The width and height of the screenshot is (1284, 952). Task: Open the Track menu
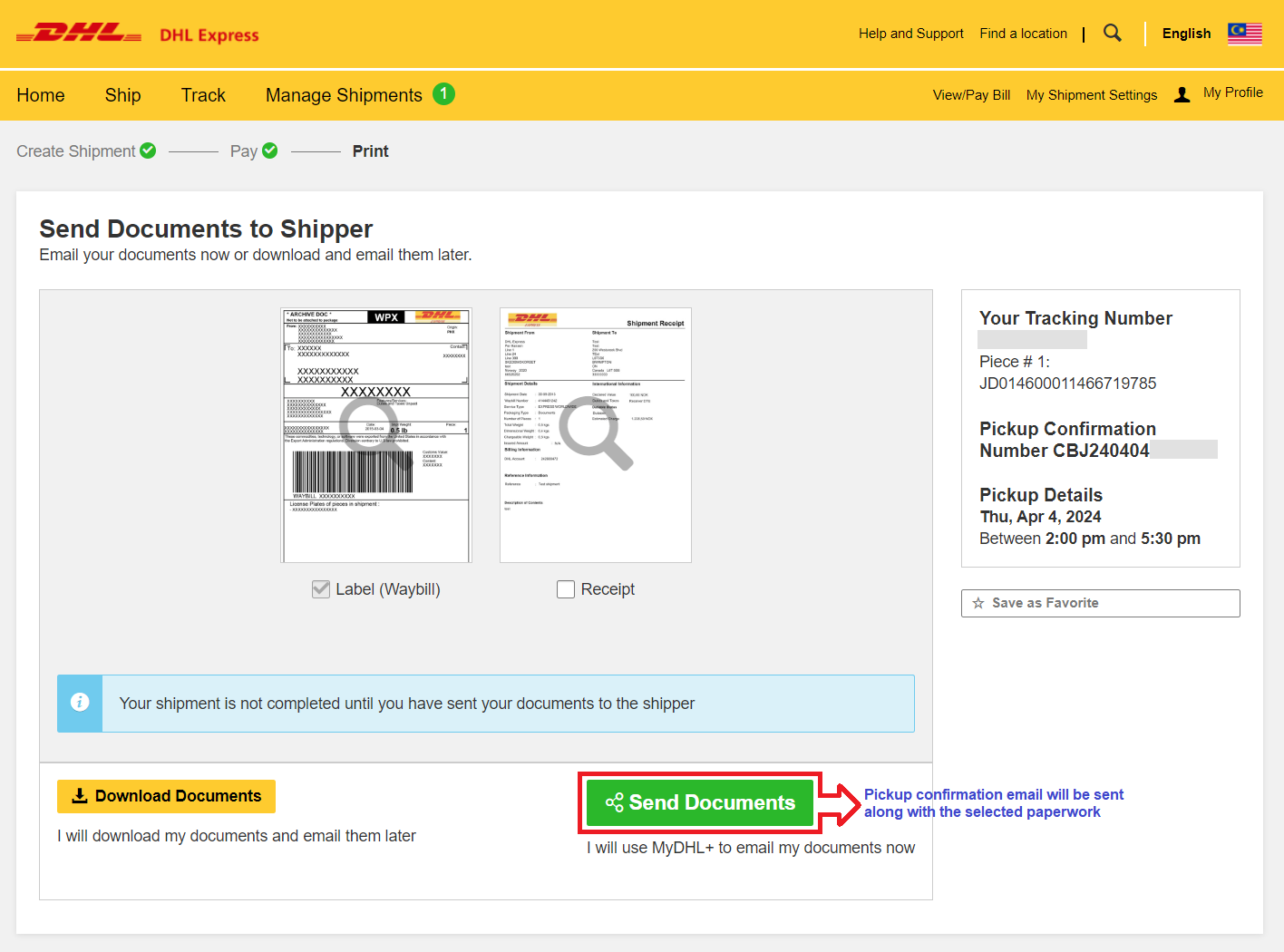203,95
